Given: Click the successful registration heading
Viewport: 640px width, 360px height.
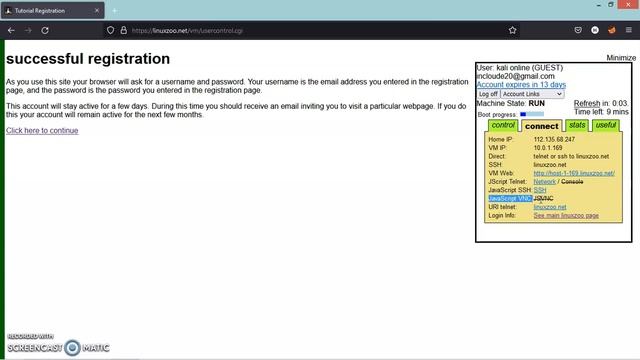Looking at the screenshot, I should click(x=88, y=59).
